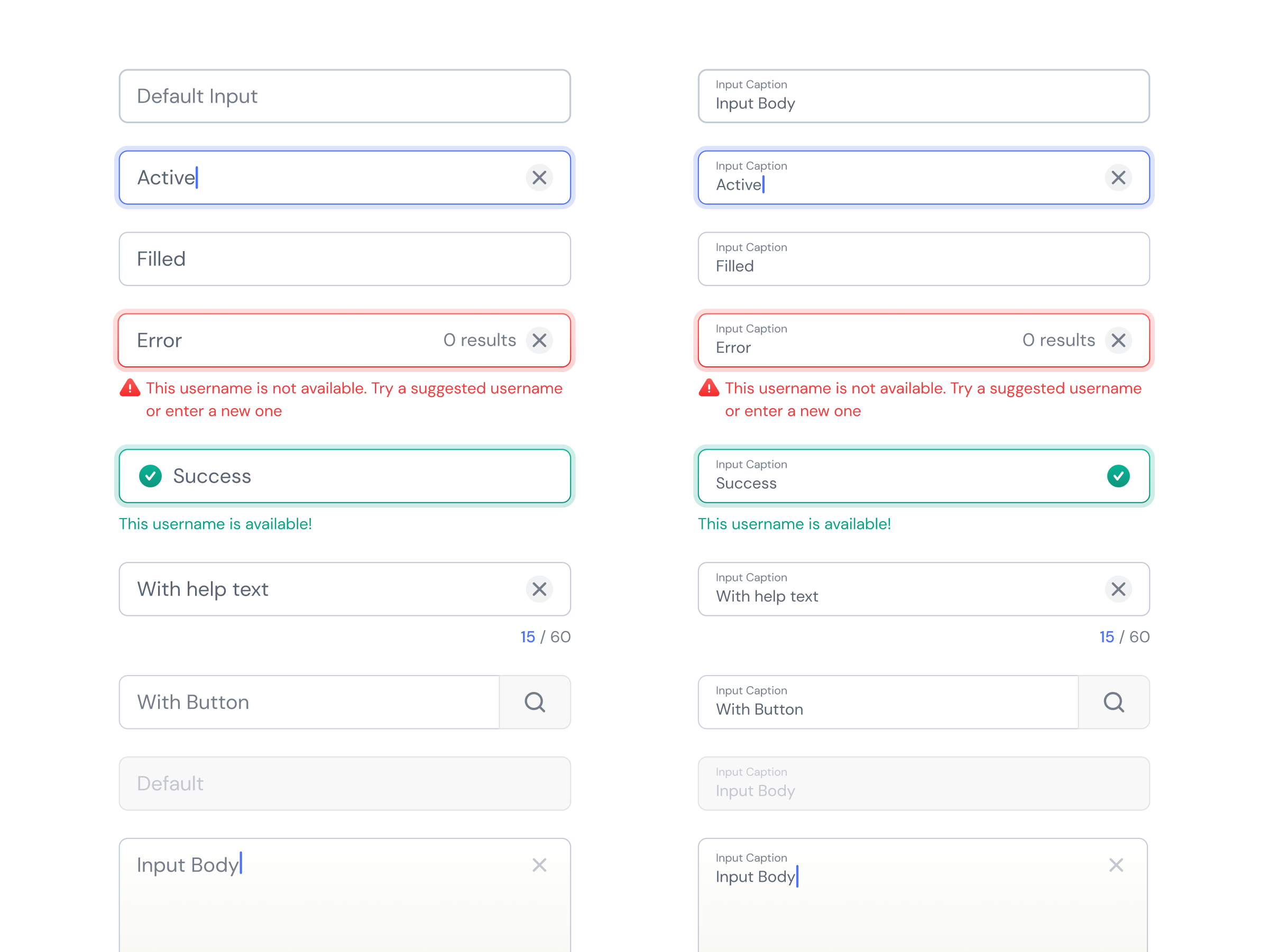Clear the With help text input

pos(539,589)
